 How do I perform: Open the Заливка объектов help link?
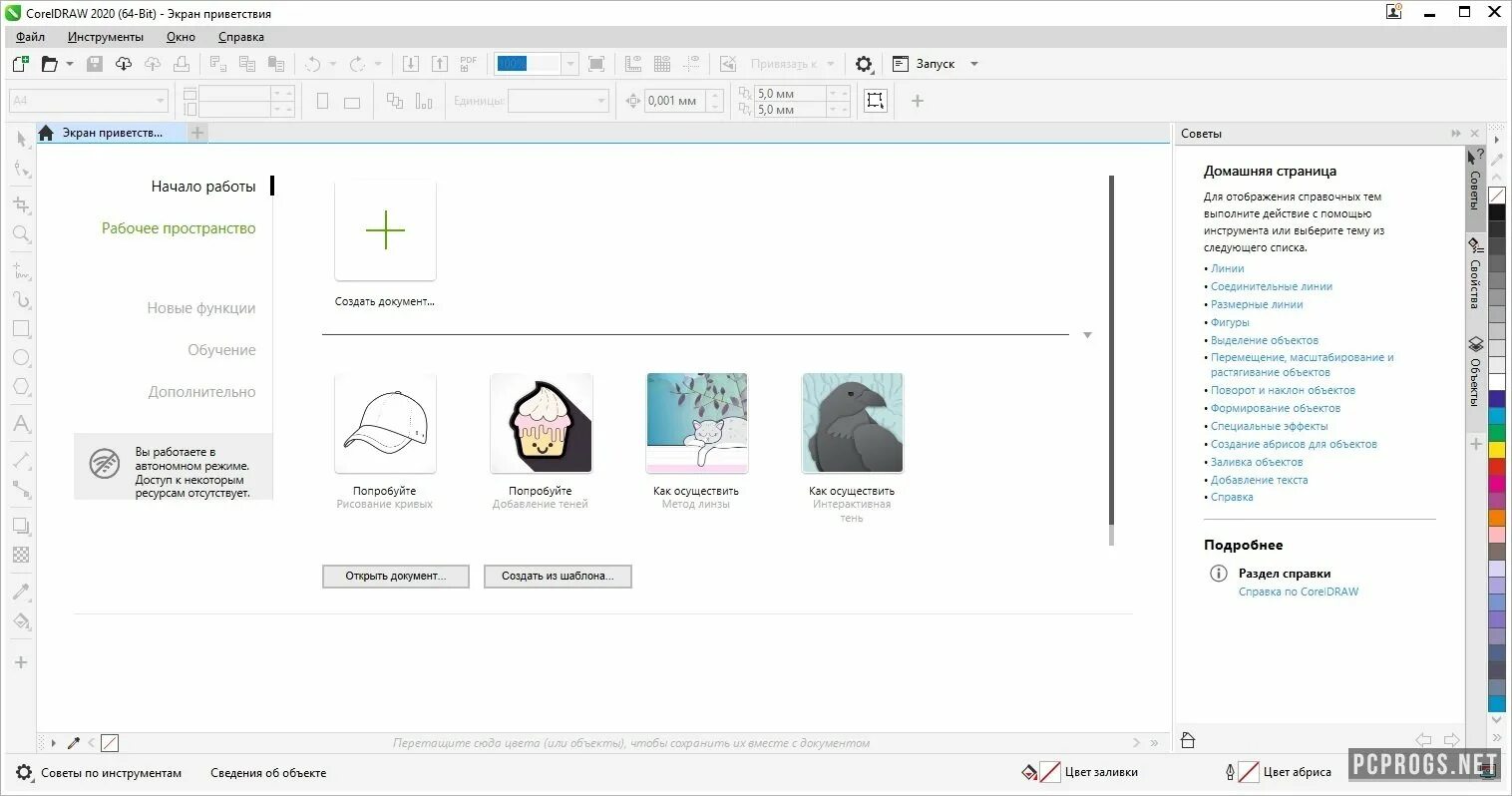click(1257, 462)
